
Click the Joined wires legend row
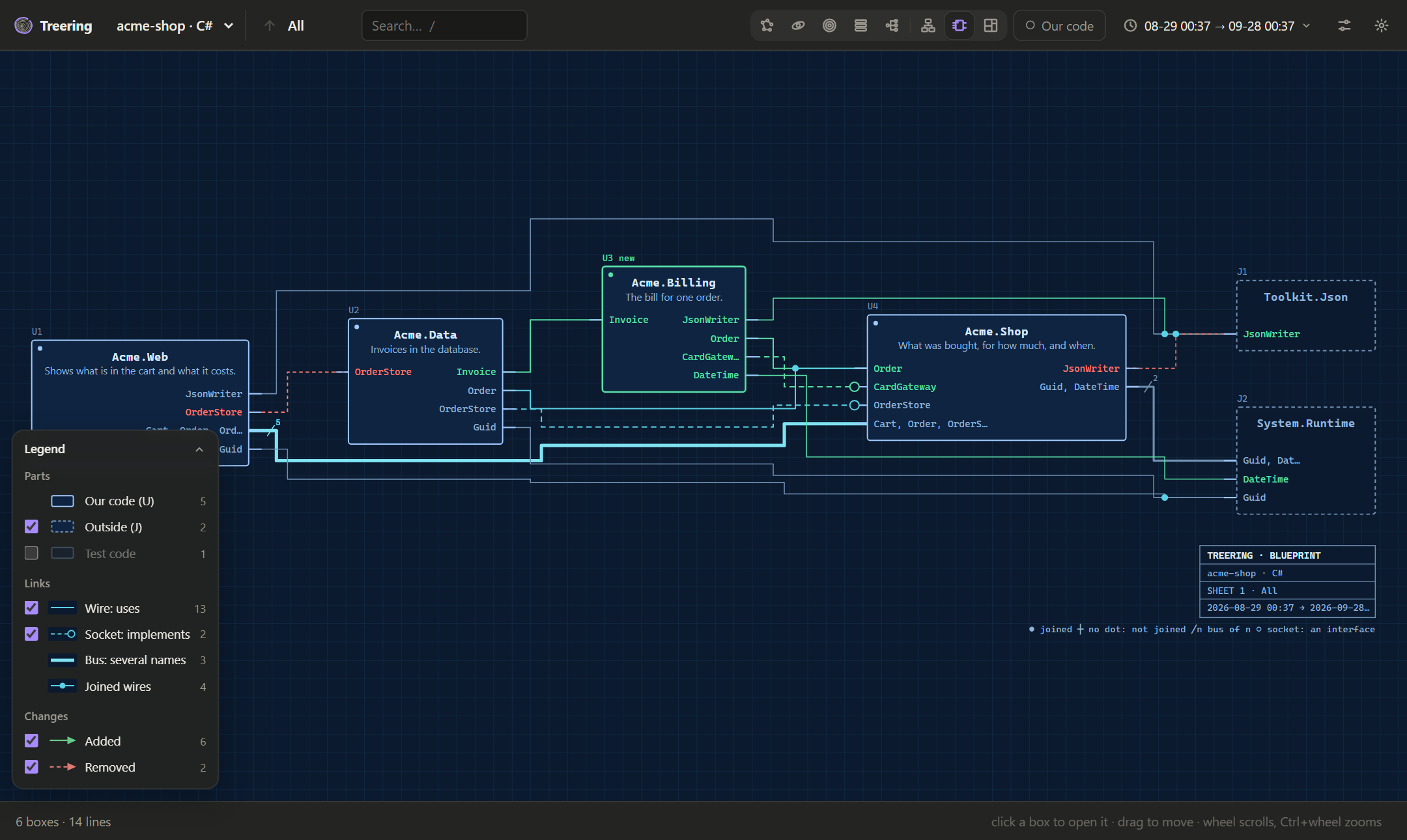click(115, 686)
